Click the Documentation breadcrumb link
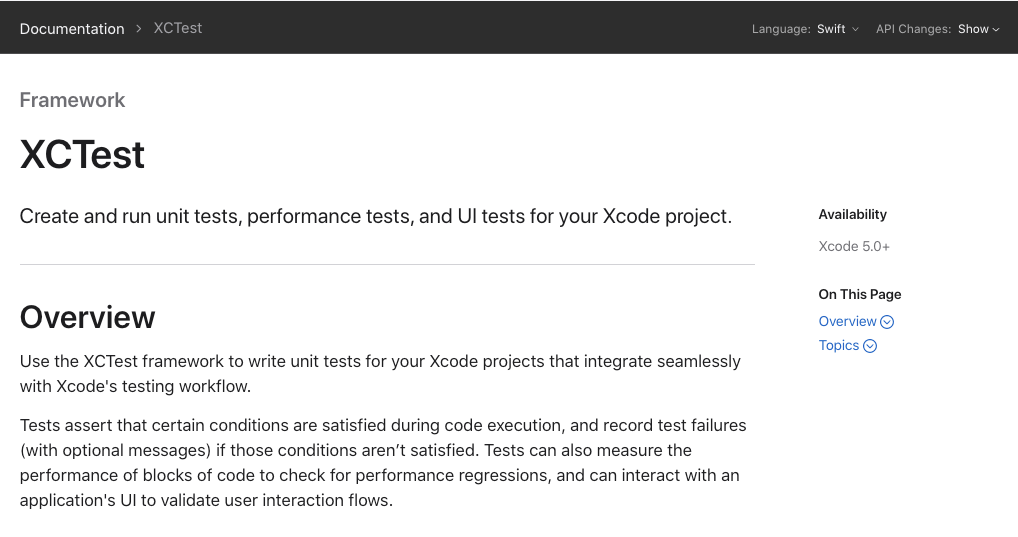Viewport: 1018px width, 537px height. (72, 29)
